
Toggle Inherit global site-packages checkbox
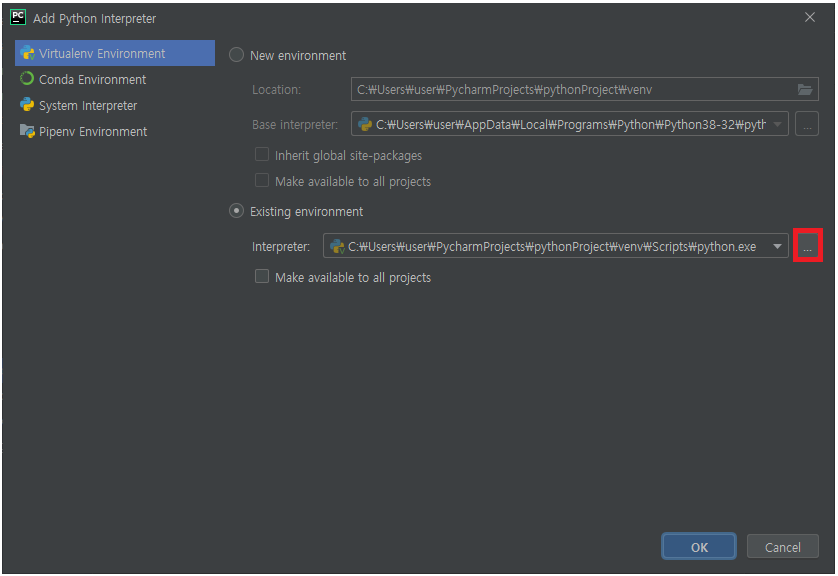point(262,155)
